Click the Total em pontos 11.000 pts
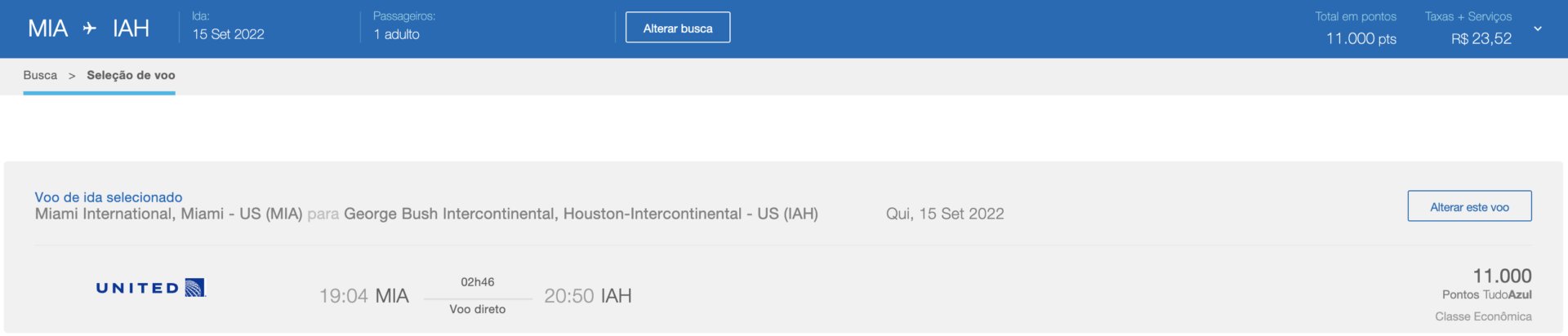This screenshot has height=336, width=1568. [x=1361, y=38]
